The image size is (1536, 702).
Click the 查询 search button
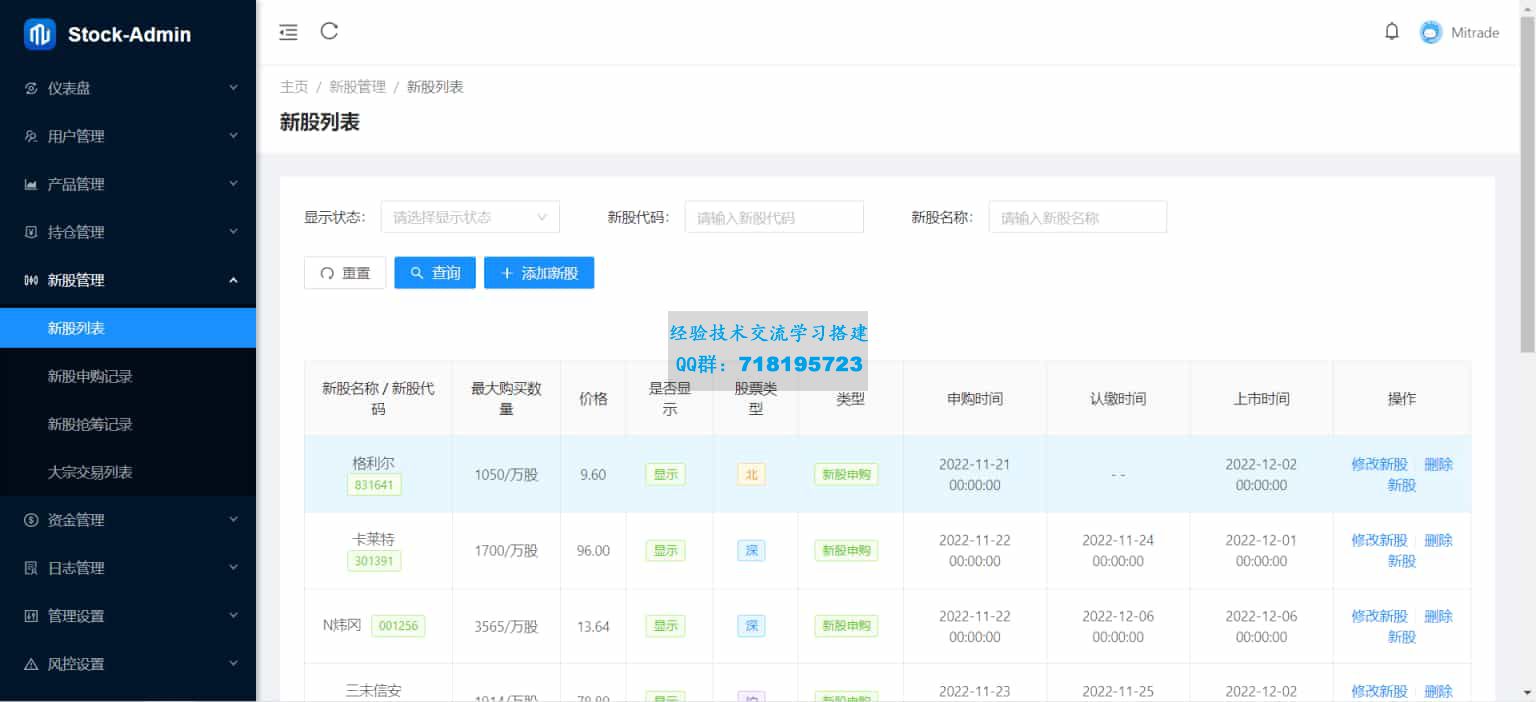tap(435, 273)
